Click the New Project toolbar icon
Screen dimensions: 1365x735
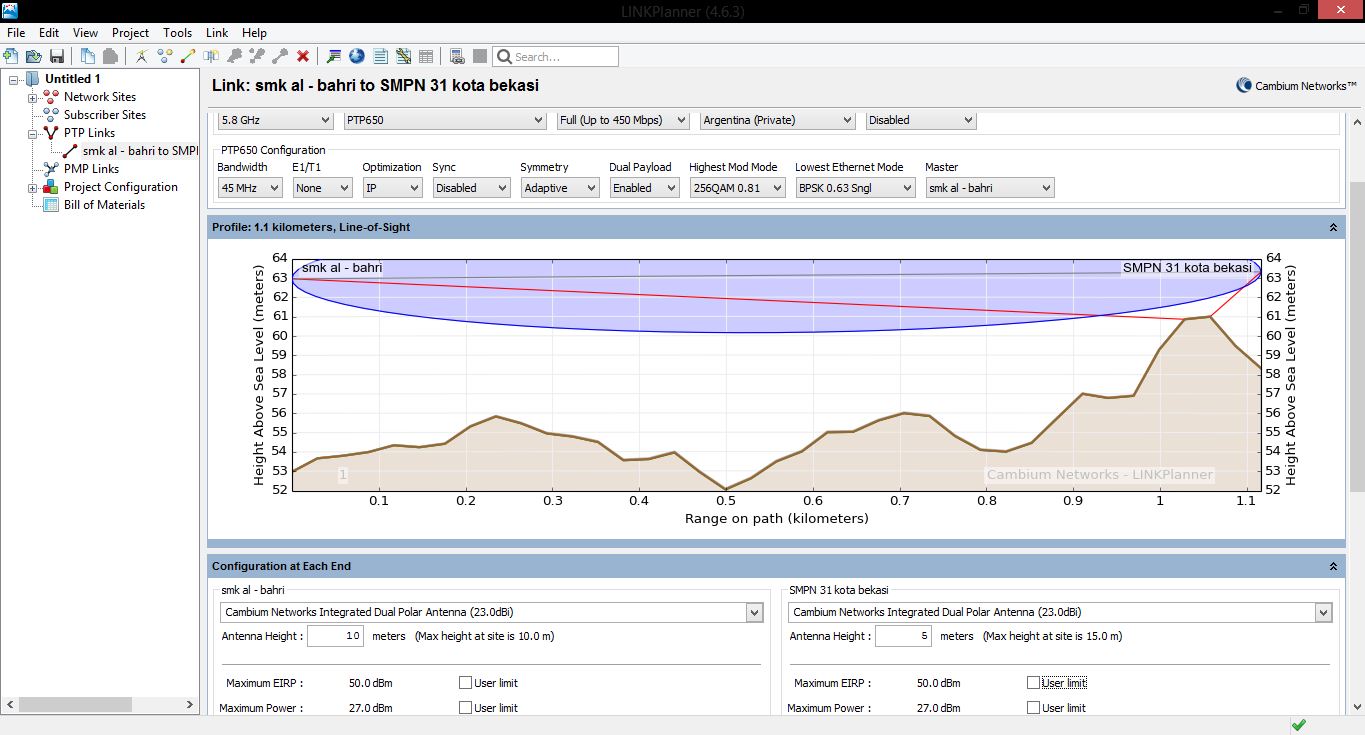click(x=11, y=56)
